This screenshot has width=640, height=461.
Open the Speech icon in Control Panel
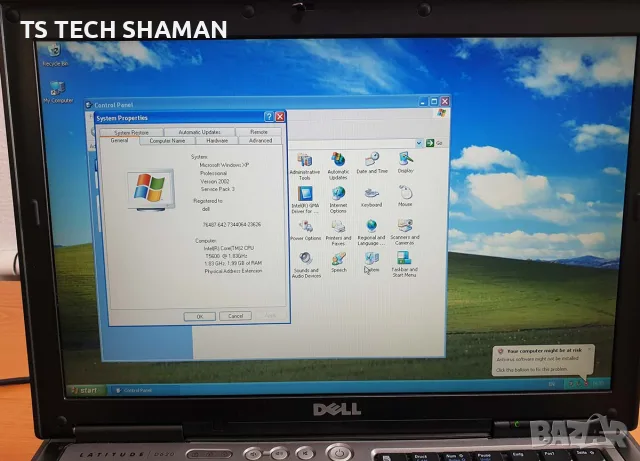[x=339, y=263]
